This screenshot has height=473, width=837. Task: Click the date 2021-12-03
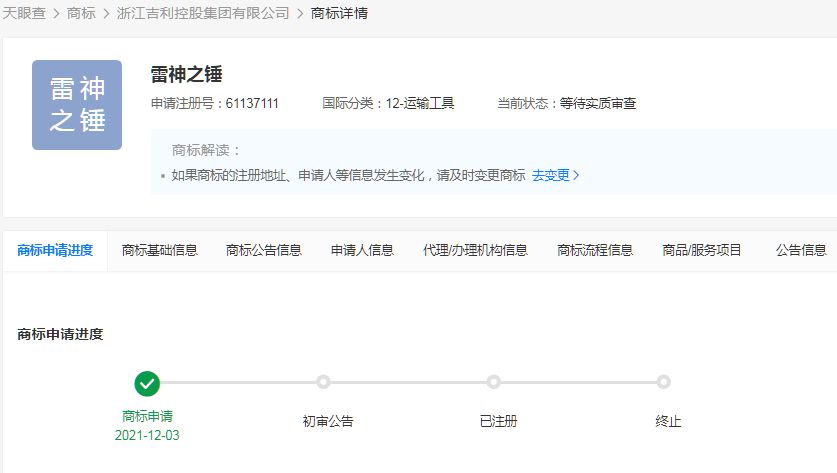tap(147, 435)
